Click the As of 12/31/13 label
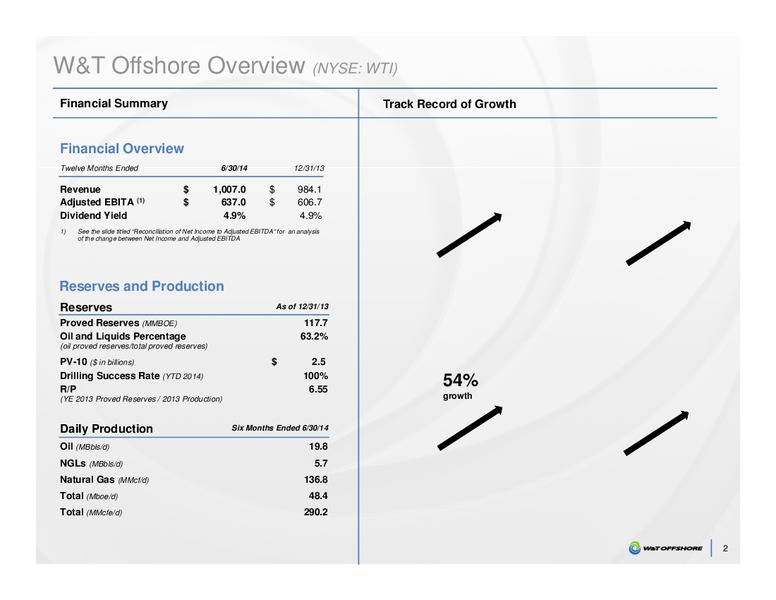The height and width of the screenshot is (600, 776). 302,307
